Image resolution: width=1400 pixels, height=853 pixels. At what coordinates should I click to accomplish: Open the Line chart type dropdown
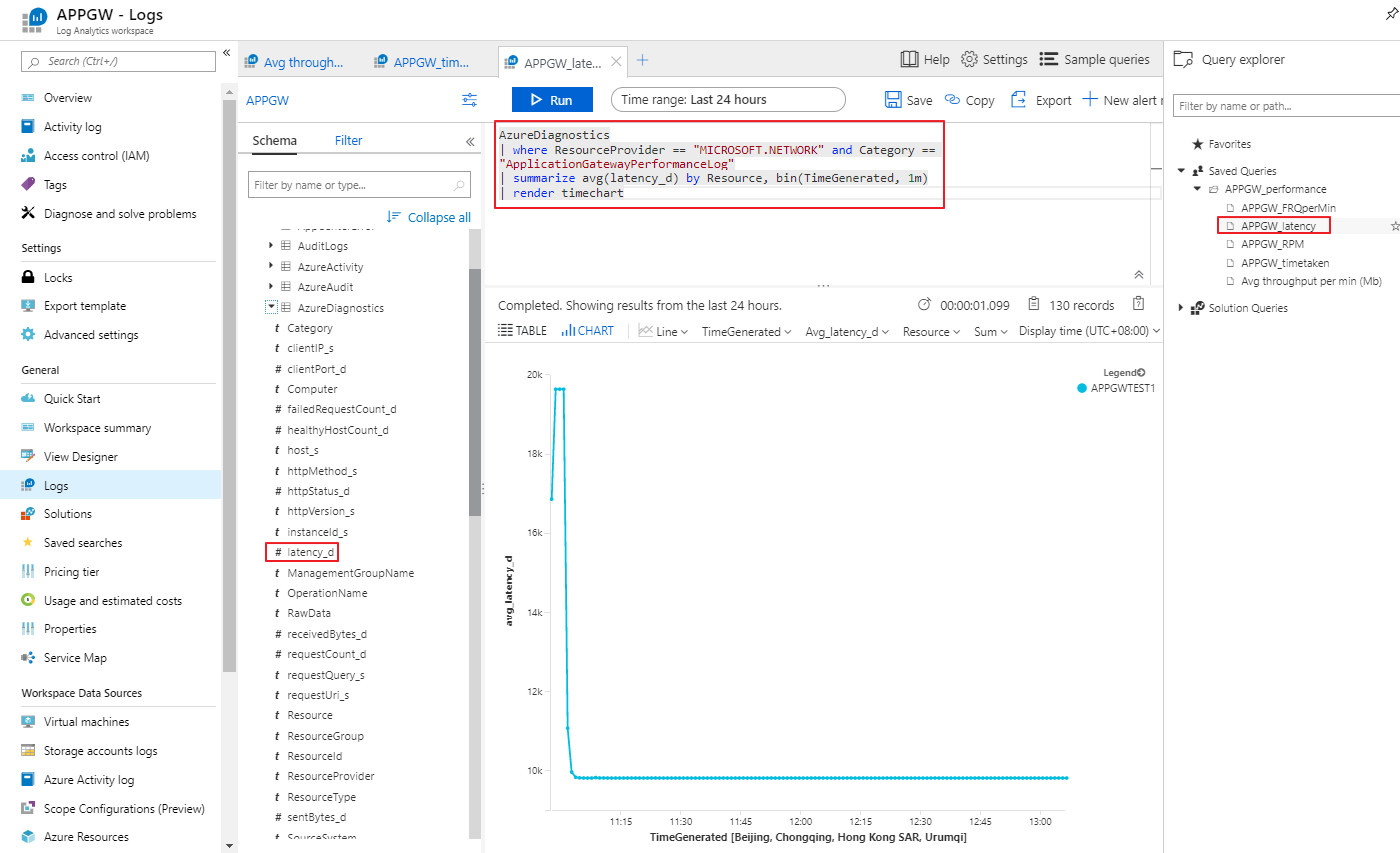pyautogui.click(x=664, y=331)
